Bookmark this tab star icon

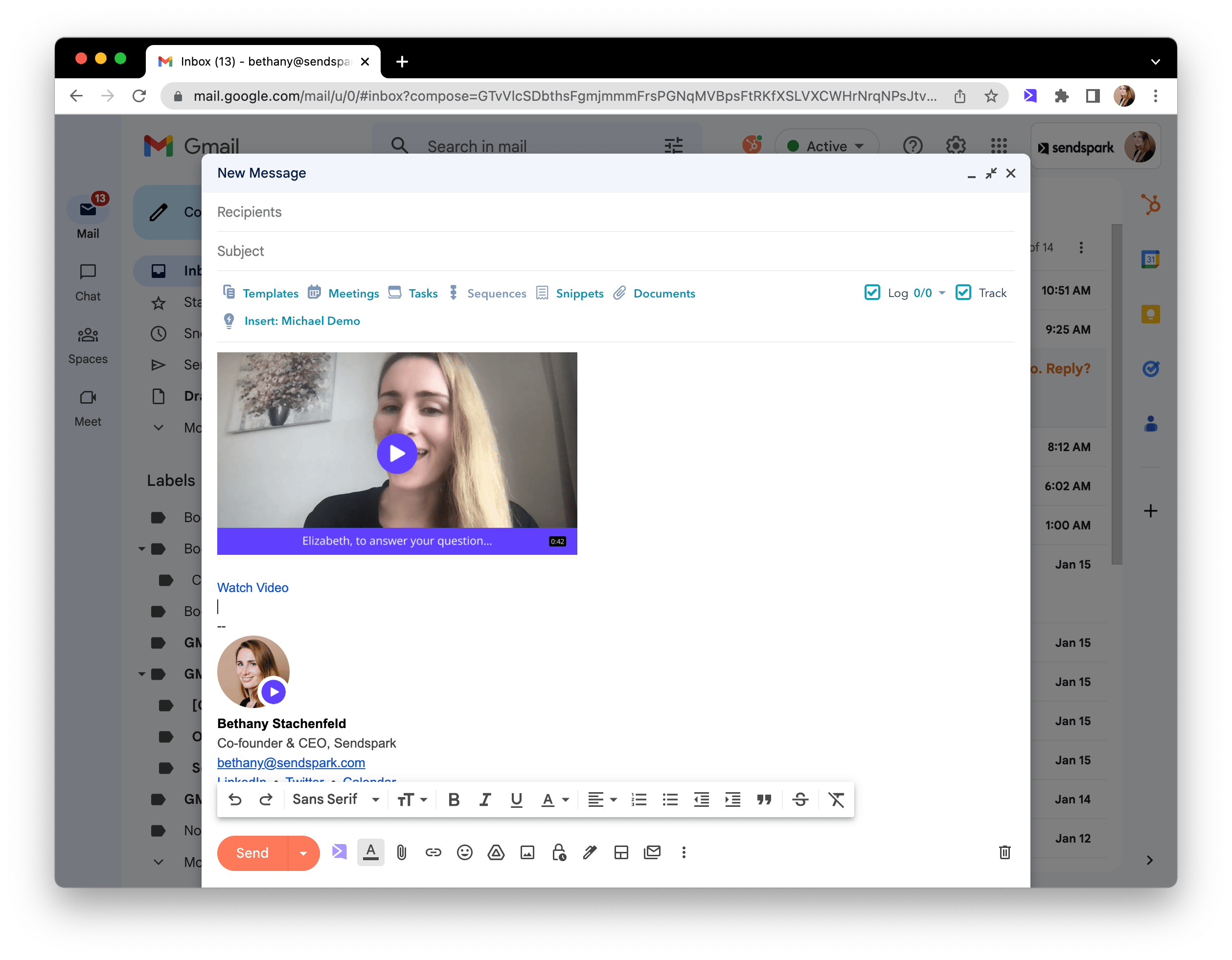click(x=991, y=96)
